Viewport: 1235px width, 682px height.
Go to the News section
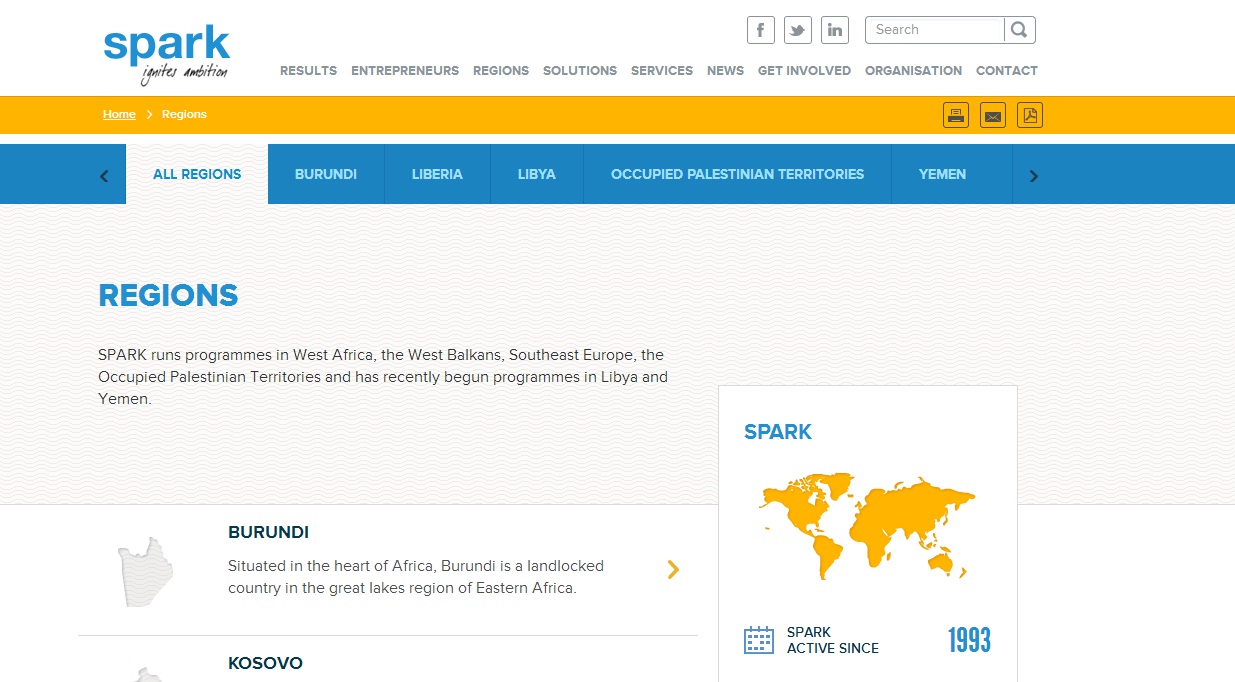click(x=725, y=71)
